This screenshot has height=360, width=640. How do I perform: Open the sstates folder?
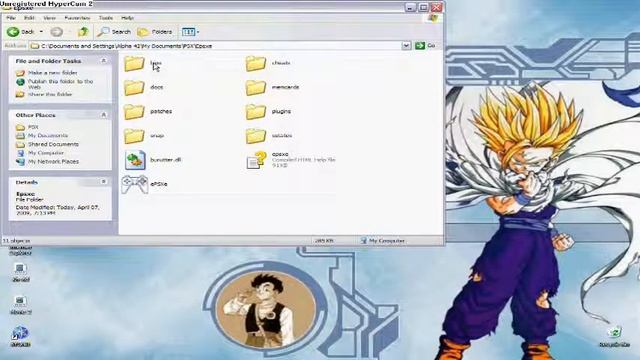(256, 136)
